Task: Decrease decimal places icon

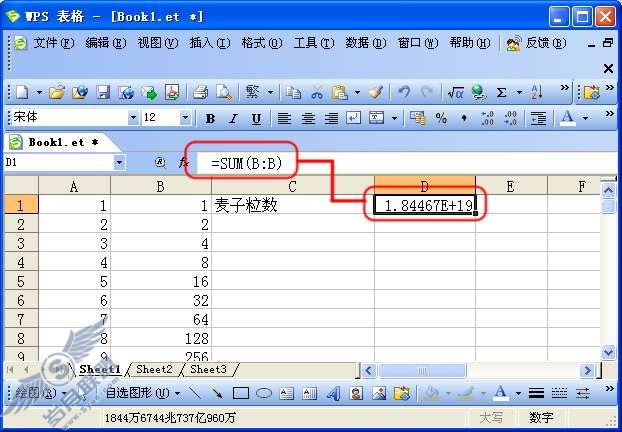Action: (510, 118)
